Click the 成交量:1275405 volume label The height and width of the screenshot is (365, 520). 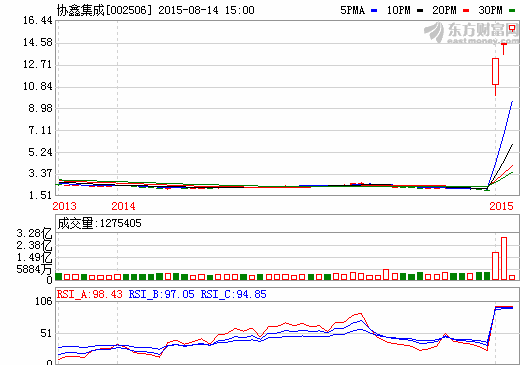[x=100, y=223]
